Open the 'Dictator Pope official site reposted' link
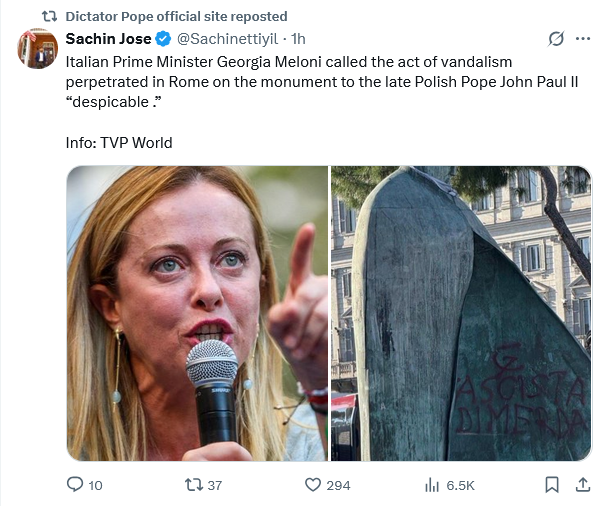Image resolution: width=608 pixels, height=506 pixels. 176,16
